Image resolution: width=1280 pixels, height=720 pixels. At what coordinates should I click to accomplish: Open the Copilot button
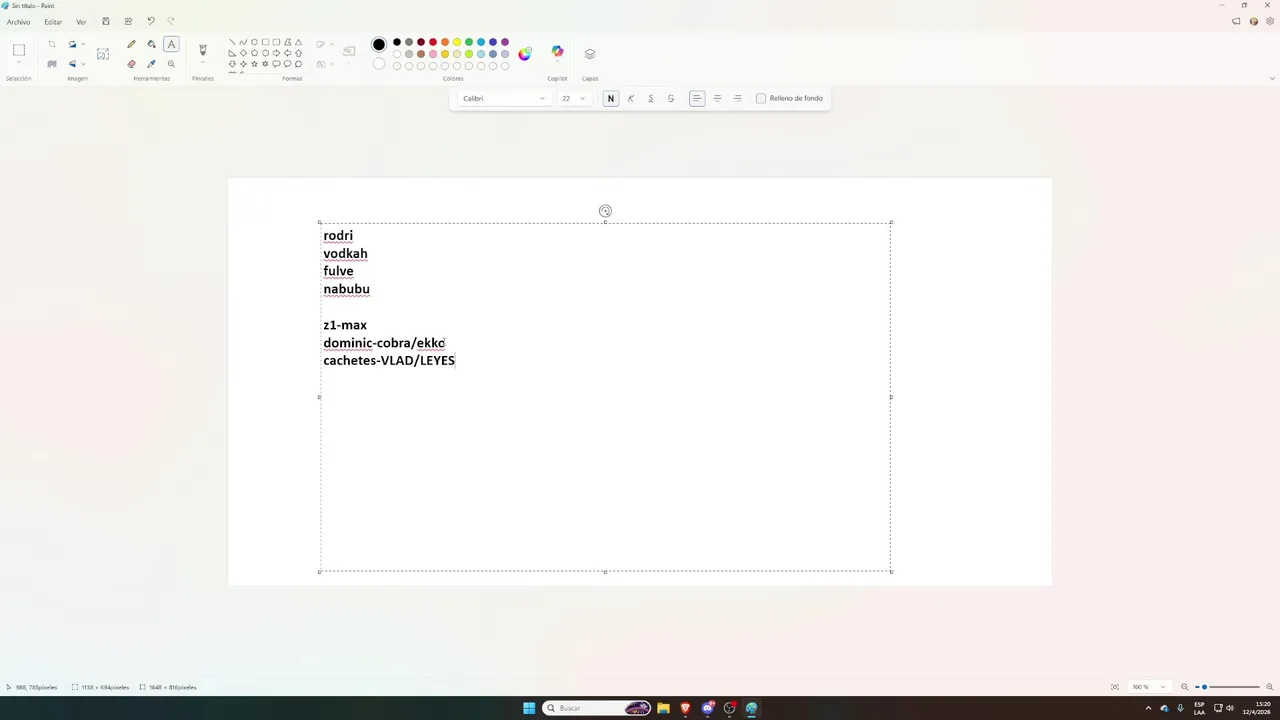(557, 52)
